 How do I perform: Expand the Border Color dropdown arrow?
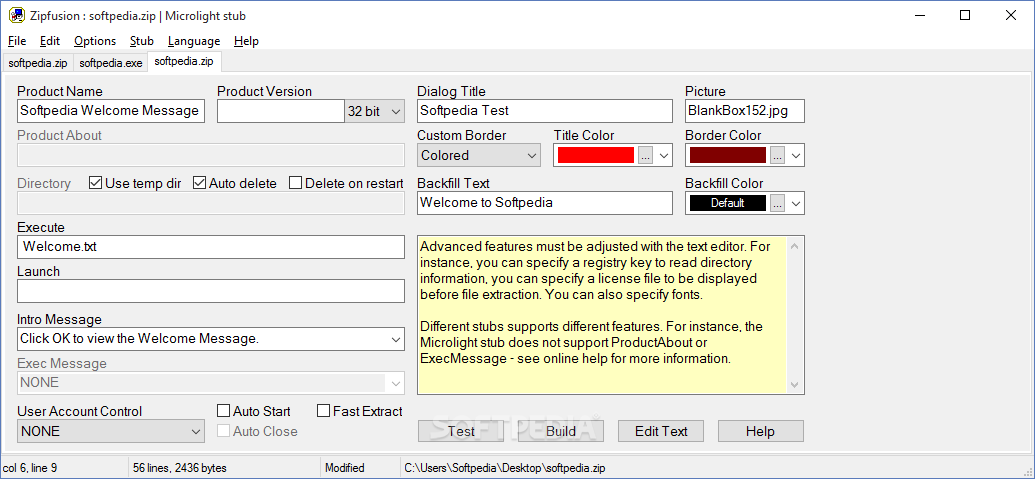click(795, 156)
